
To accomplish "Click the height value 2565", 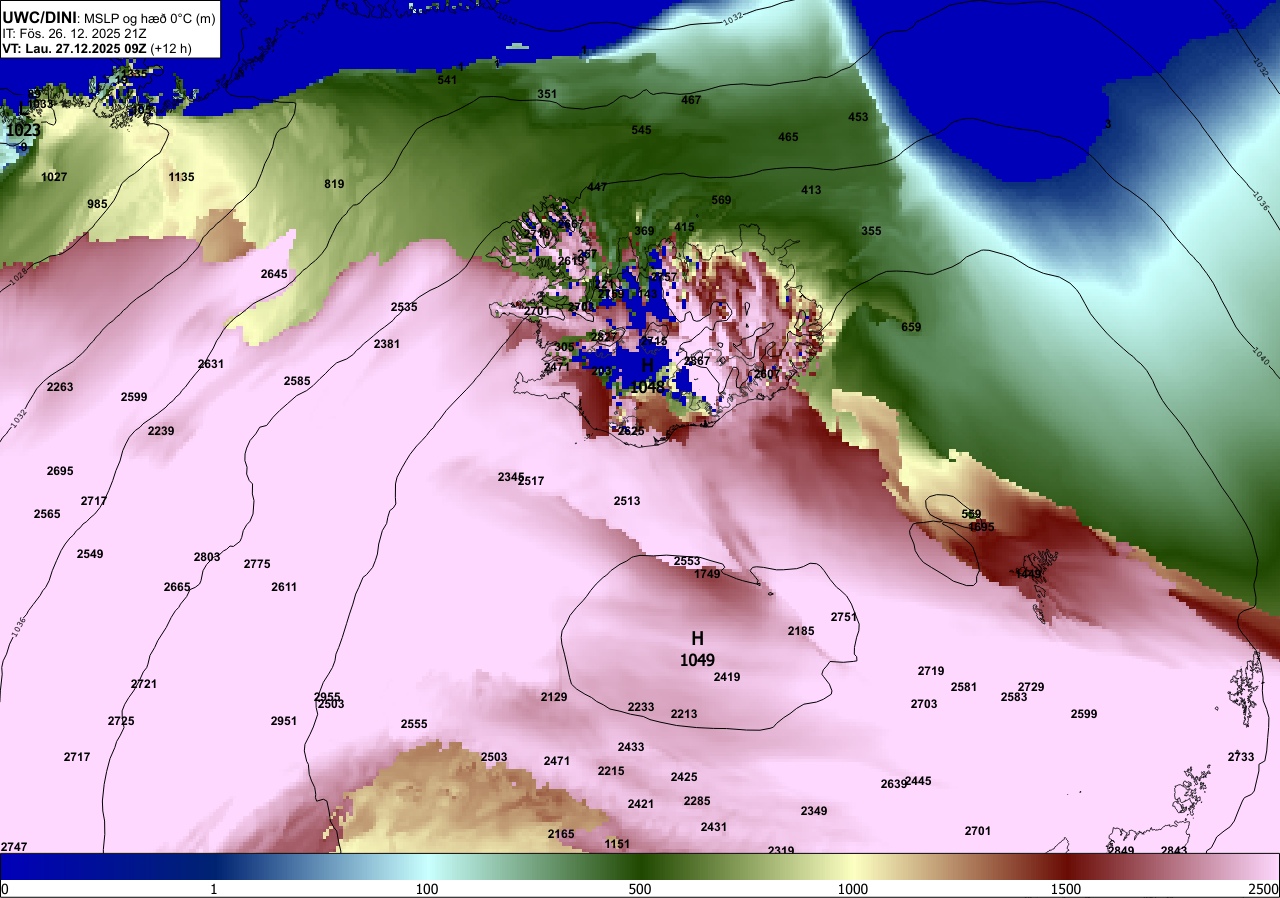I will 47,514.
